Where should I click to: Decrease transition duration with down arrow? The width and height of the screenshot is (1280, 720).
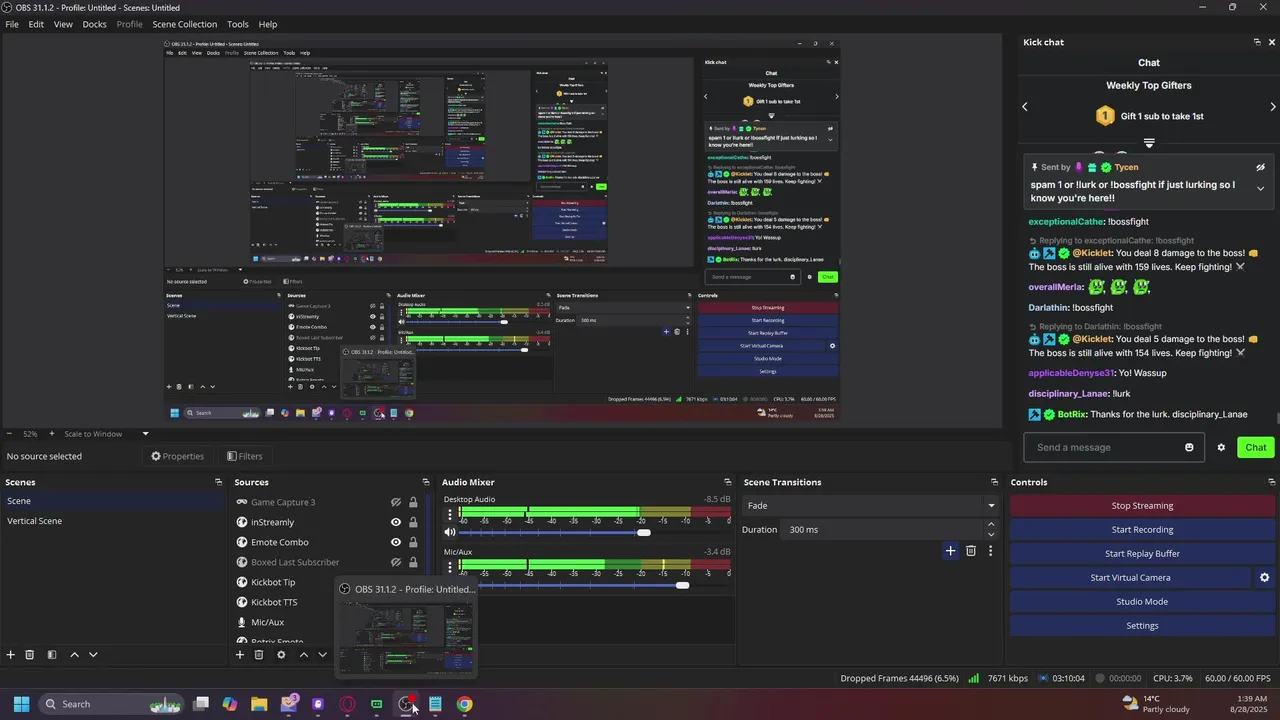click(x=991, y=534)
